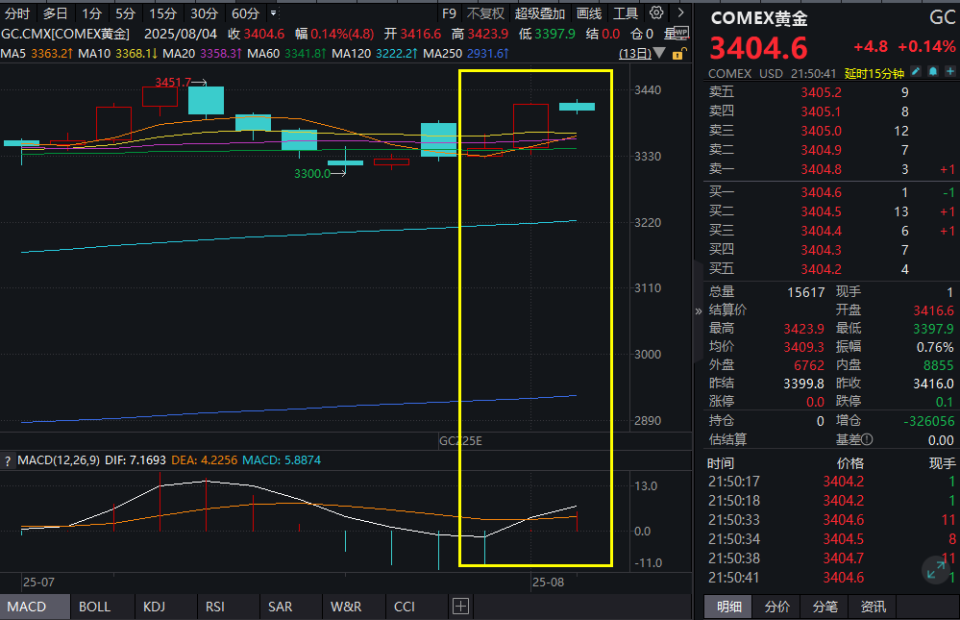
Task: Click the GC code at panel header
Action: click(942, 17)
